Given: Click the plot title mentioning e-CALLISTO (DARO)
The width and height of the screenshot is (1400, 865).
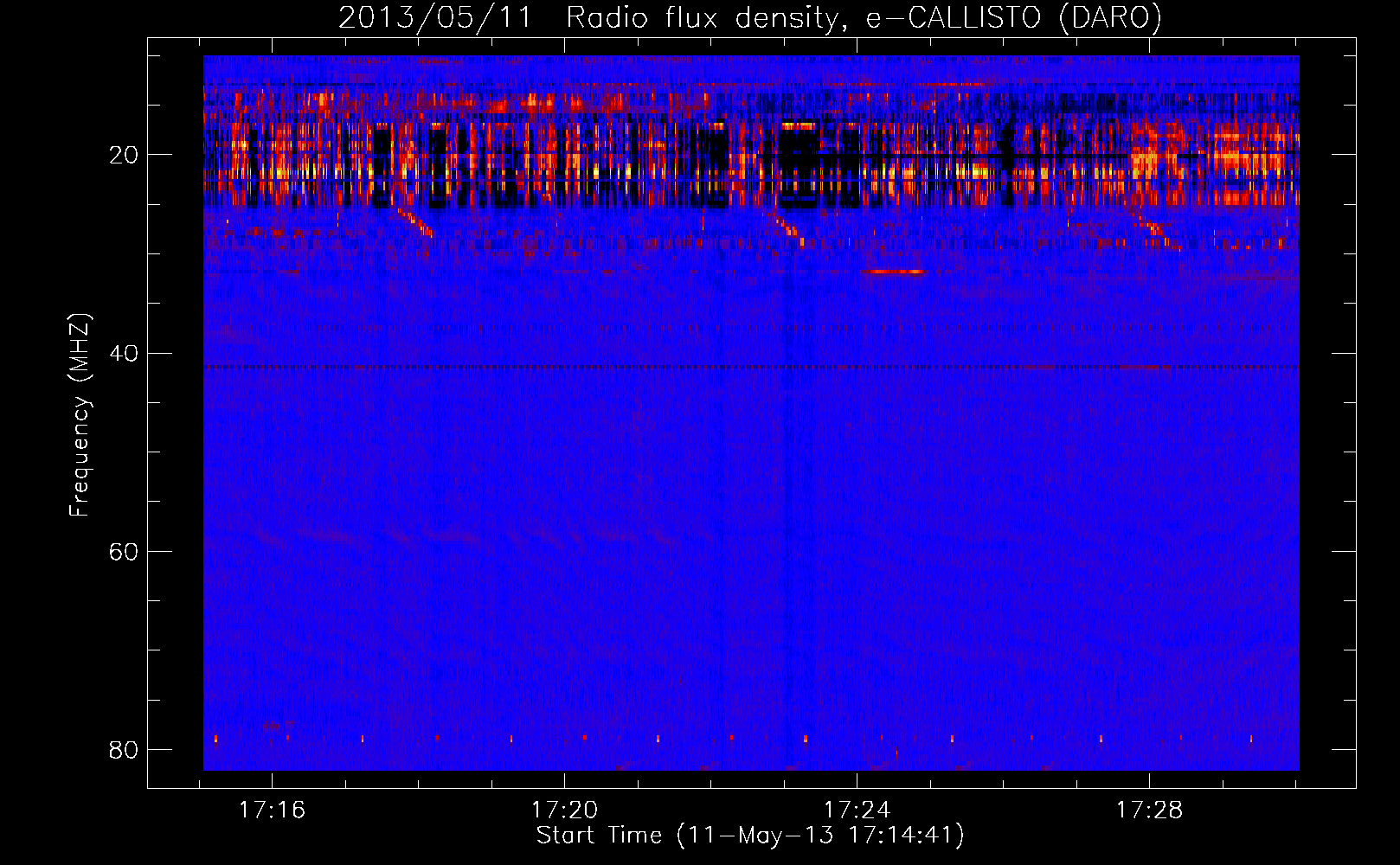Looking at the screenshot, I should (750, 17).
